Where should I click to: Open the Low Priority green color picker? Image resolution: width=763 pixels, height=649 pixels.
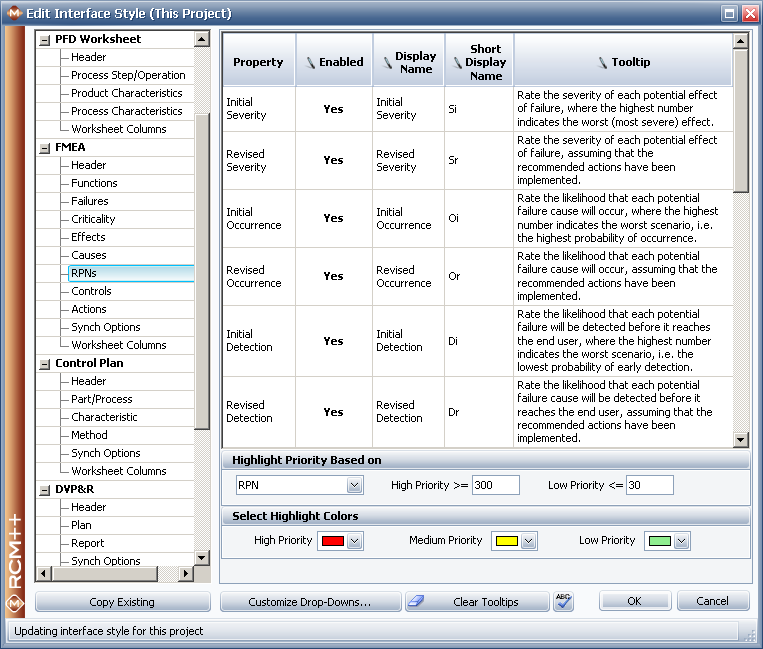tap(681, 541)
